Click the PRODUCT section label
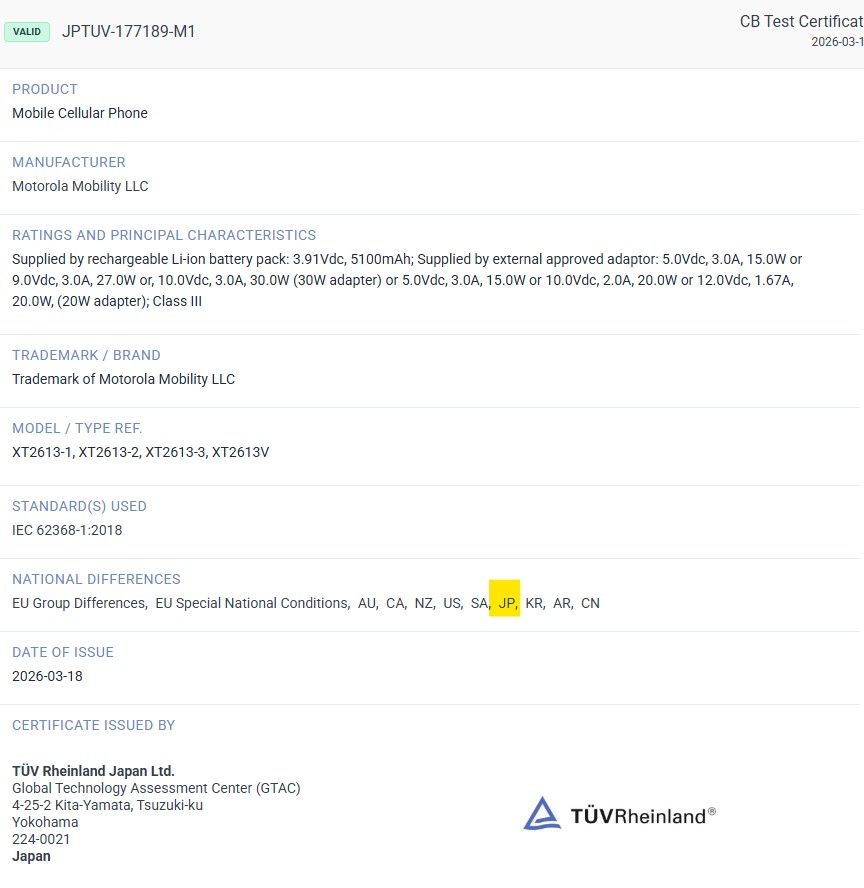 pos(45,89)
